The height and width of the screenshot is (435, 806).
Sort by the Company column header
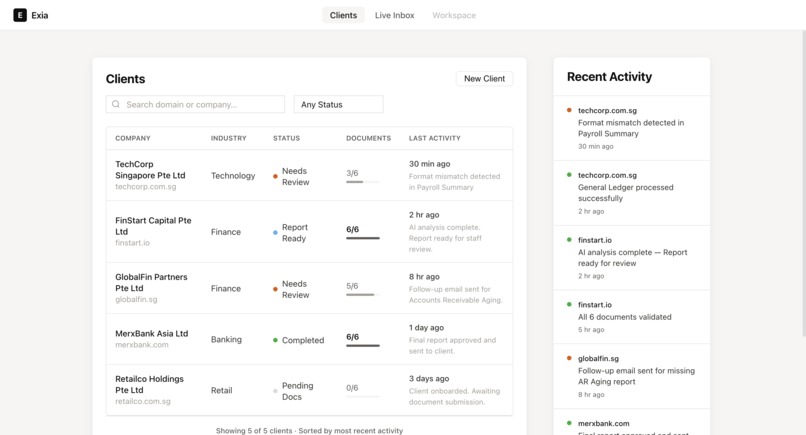click(133, 138)
